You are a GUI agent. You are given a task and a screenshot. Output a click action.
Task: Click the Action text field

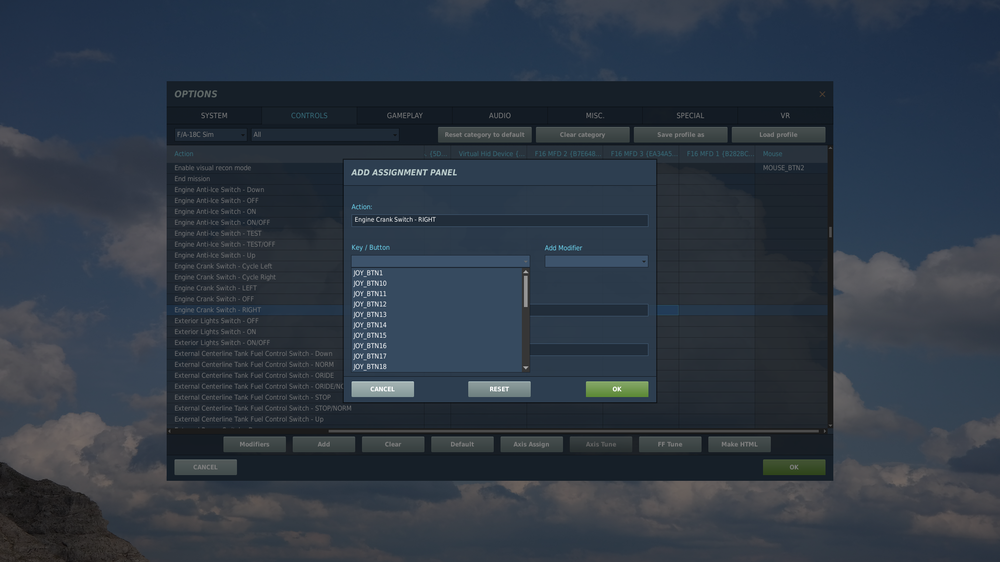click(499, 220)
